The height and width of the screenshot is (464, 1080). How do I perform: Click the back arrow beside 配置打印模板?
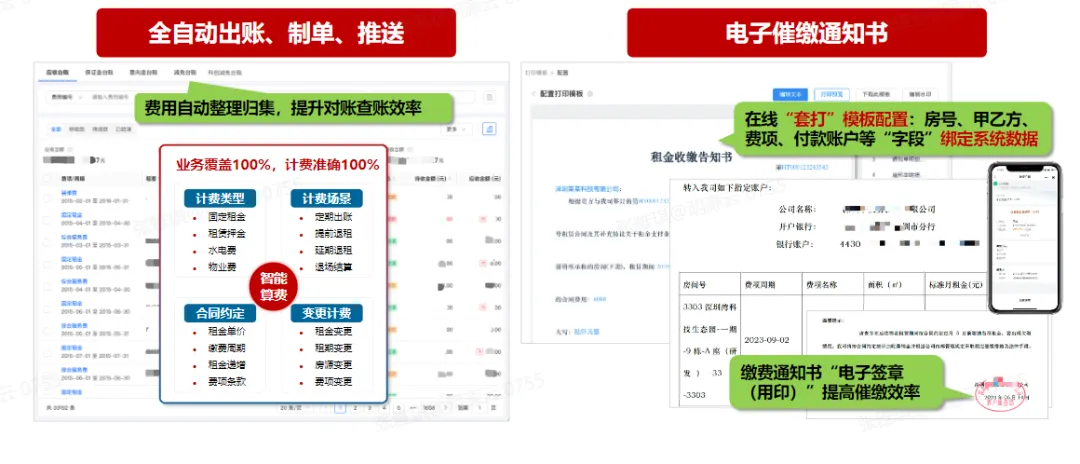pyautogui.click(x=533, y=94)
